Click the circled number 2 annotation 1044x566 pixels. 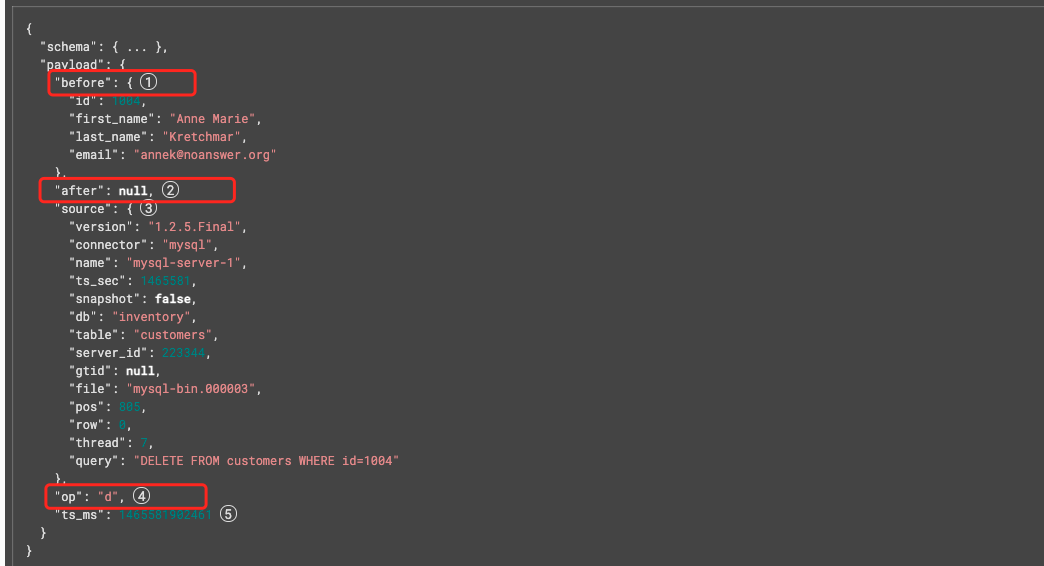[170, 190]
